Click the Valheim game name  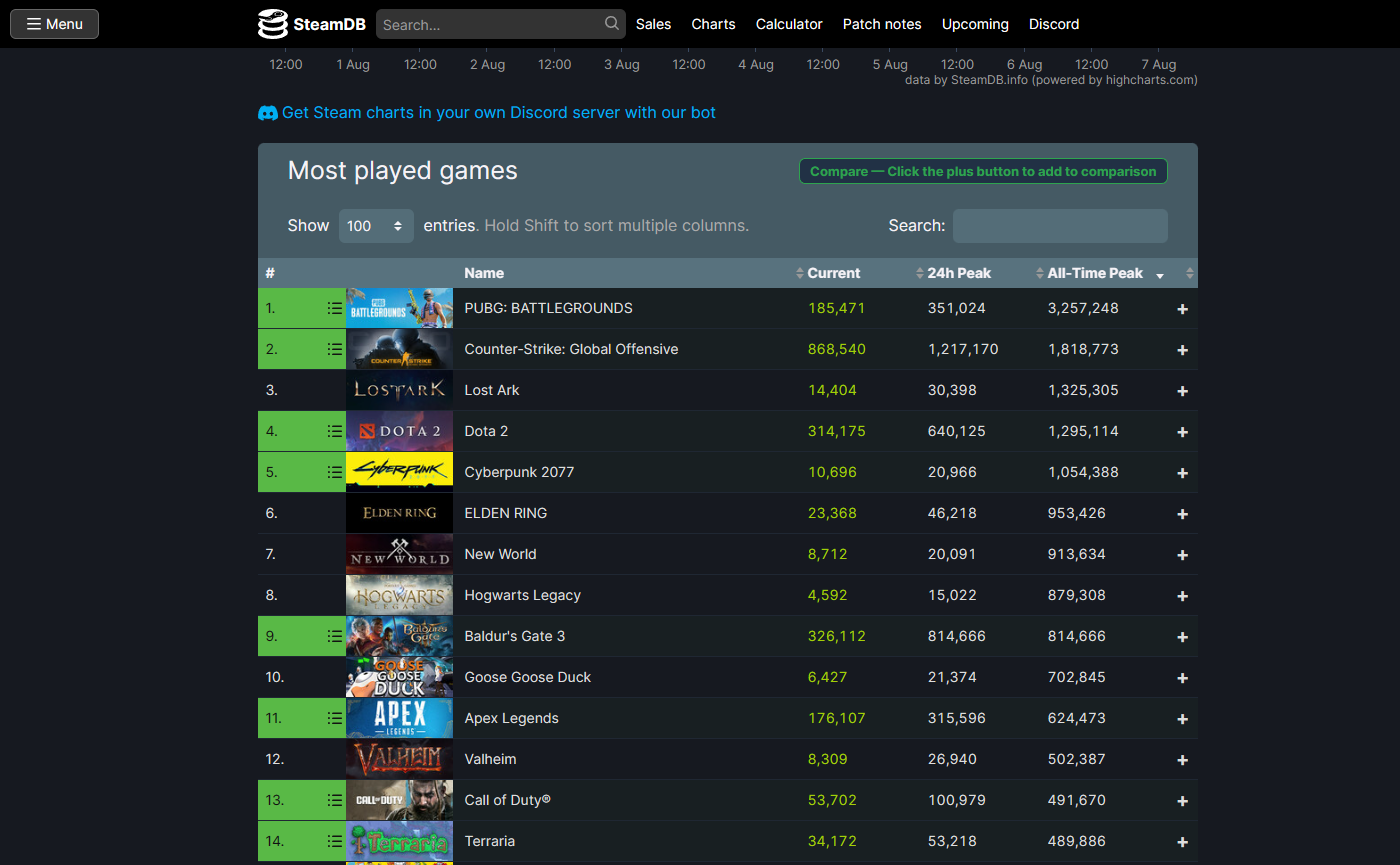pos(491,759)
